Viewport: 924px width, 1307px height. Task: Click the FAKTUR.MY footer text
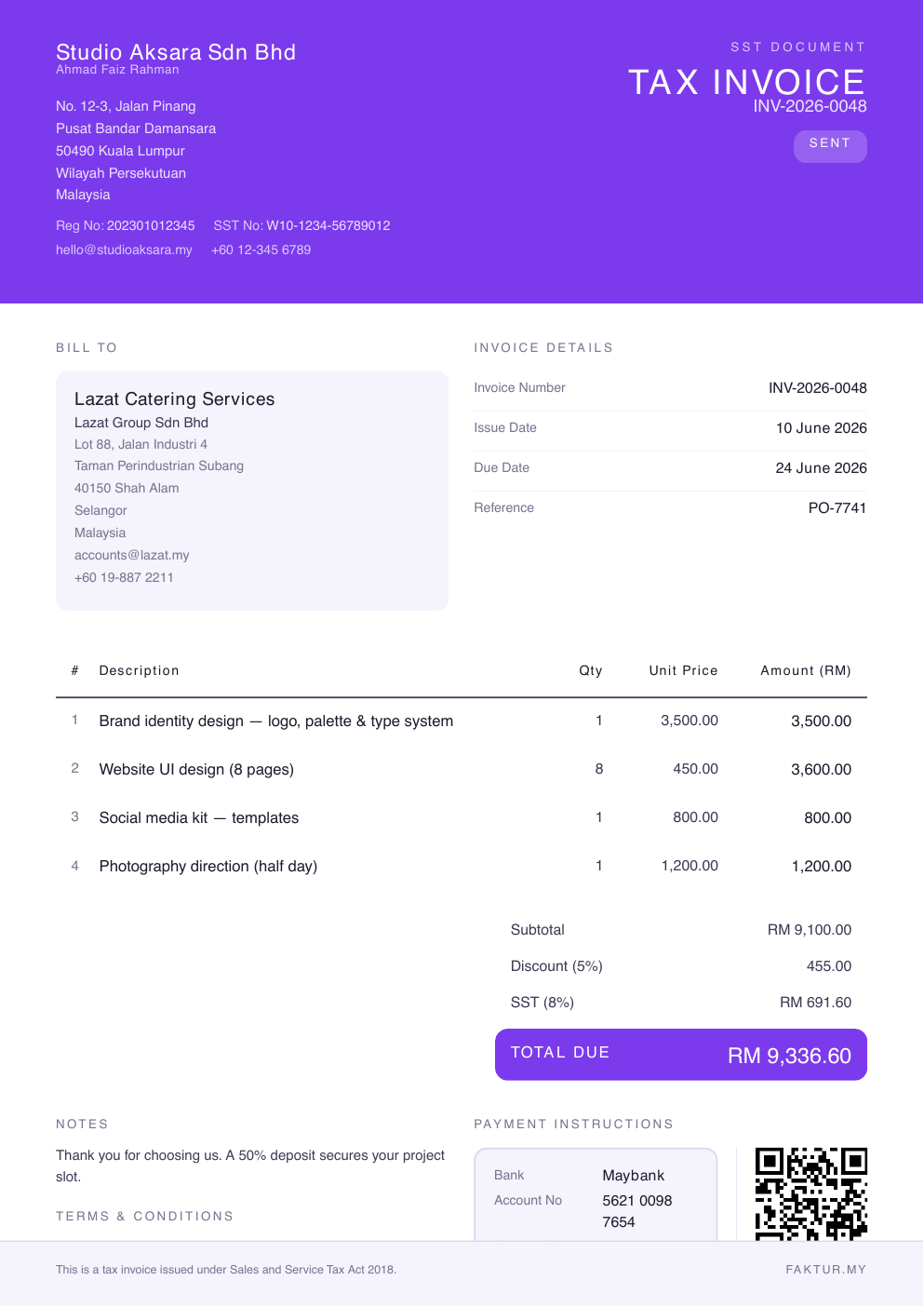tap(826, 1270)
